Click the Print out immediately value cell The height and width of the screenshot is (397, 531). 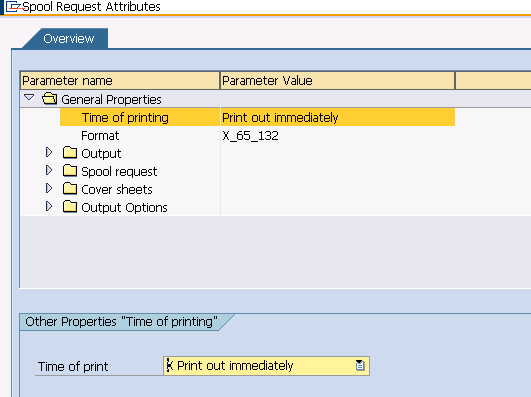point(337,118)
